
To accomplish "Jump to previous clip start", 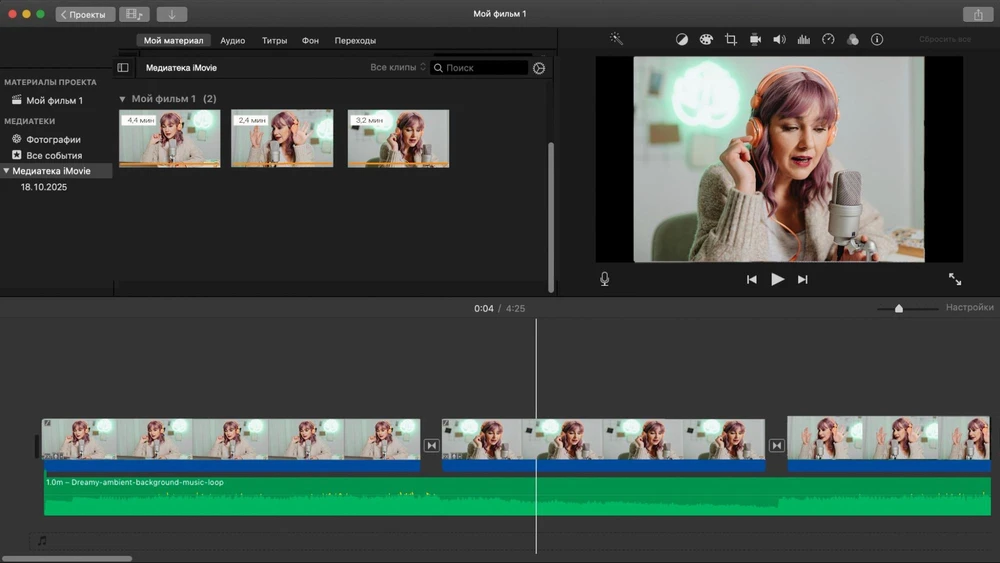I will (752, 279).
